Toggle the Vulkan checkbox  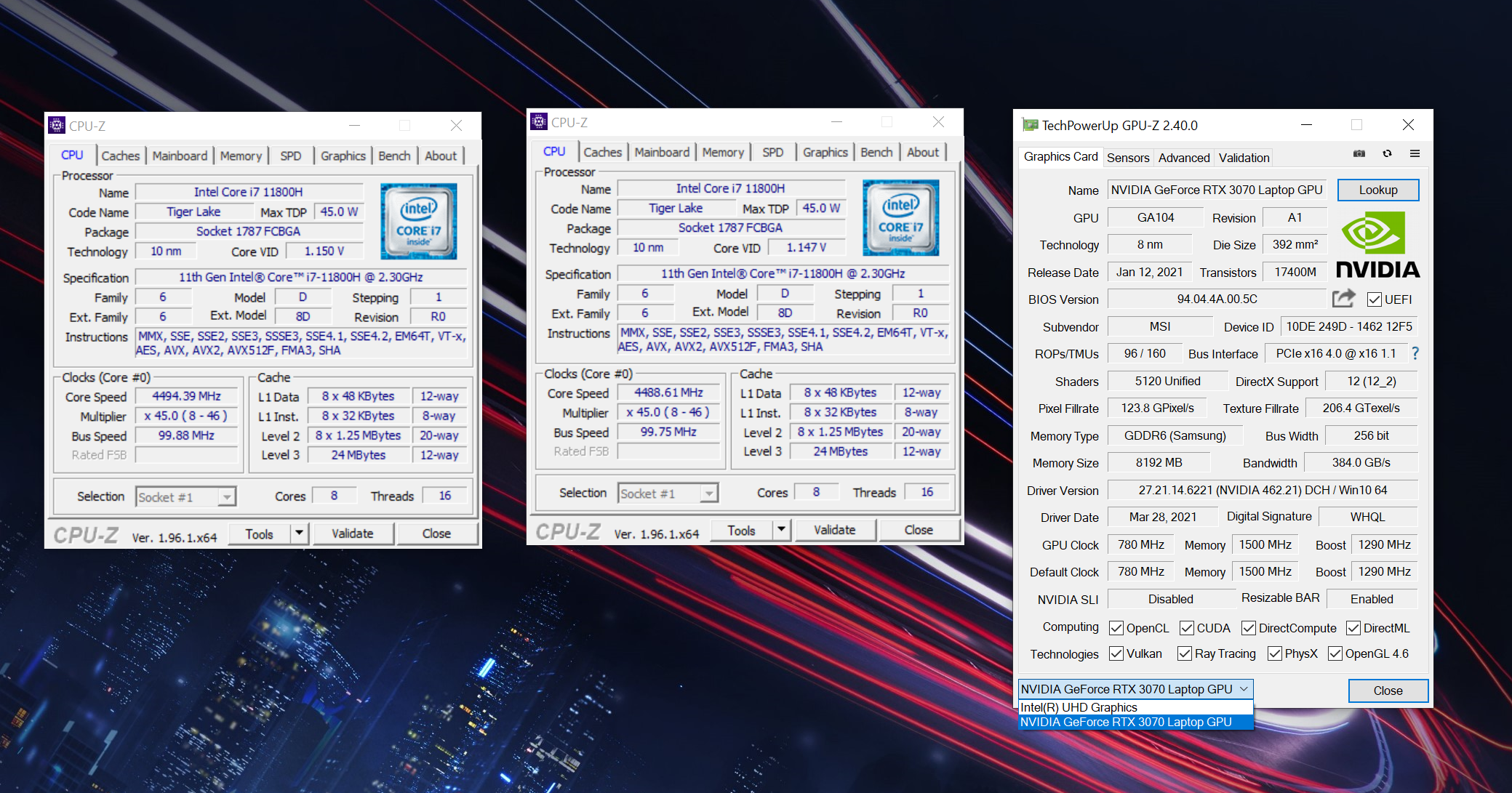click(x=1116, y=653)
